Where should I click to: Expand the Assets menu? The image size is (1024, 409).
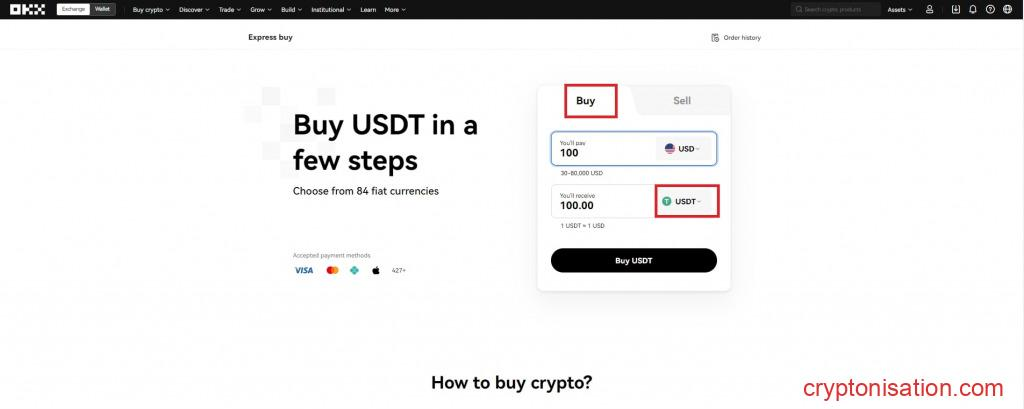899,9
